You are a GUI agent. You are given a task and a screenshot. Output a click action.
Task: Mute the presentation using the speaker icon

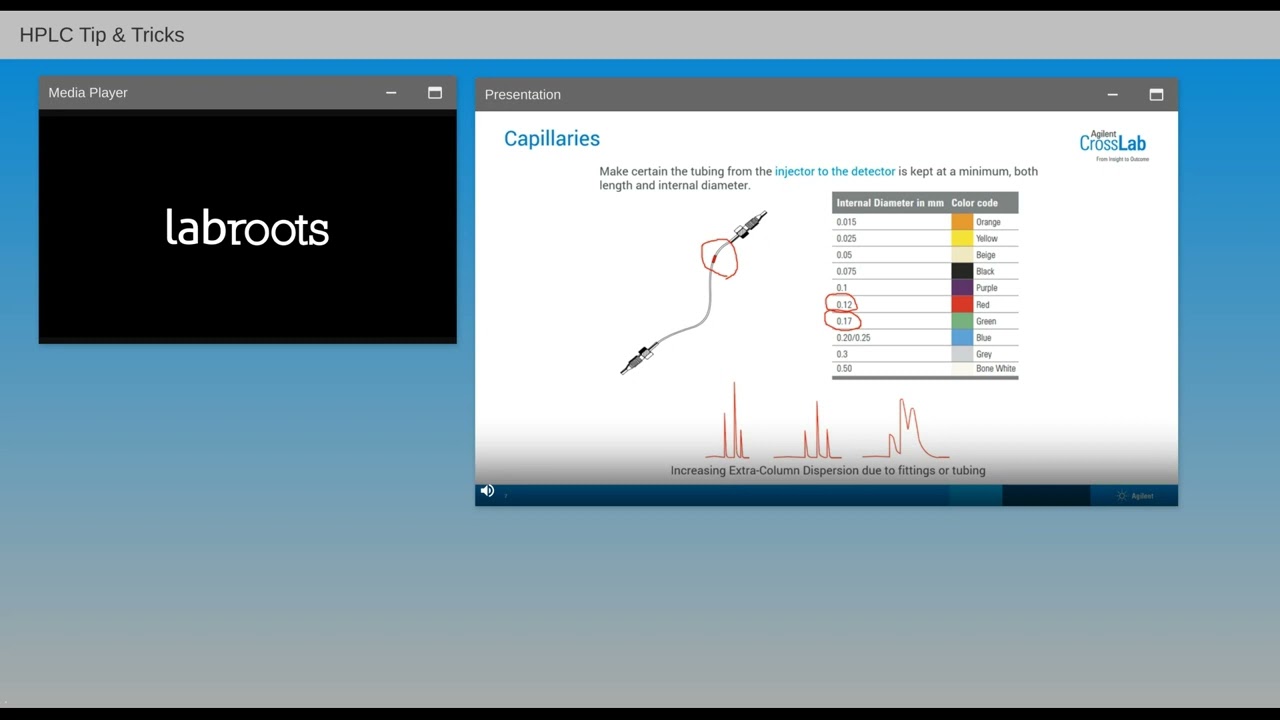[x=487, y=491]
